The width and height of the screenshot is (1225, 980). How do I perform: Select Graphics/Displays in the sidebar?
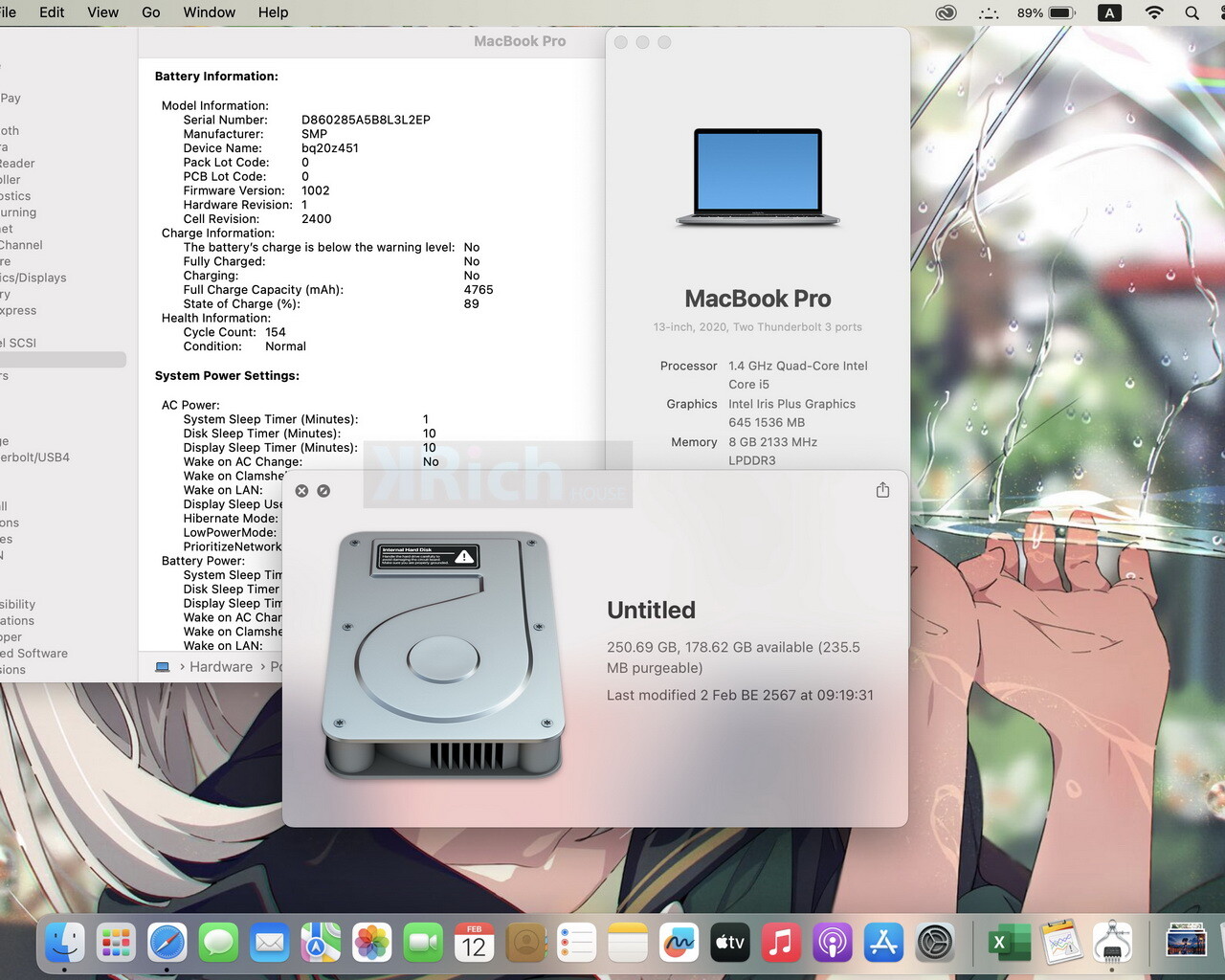[x=33, y=278]
